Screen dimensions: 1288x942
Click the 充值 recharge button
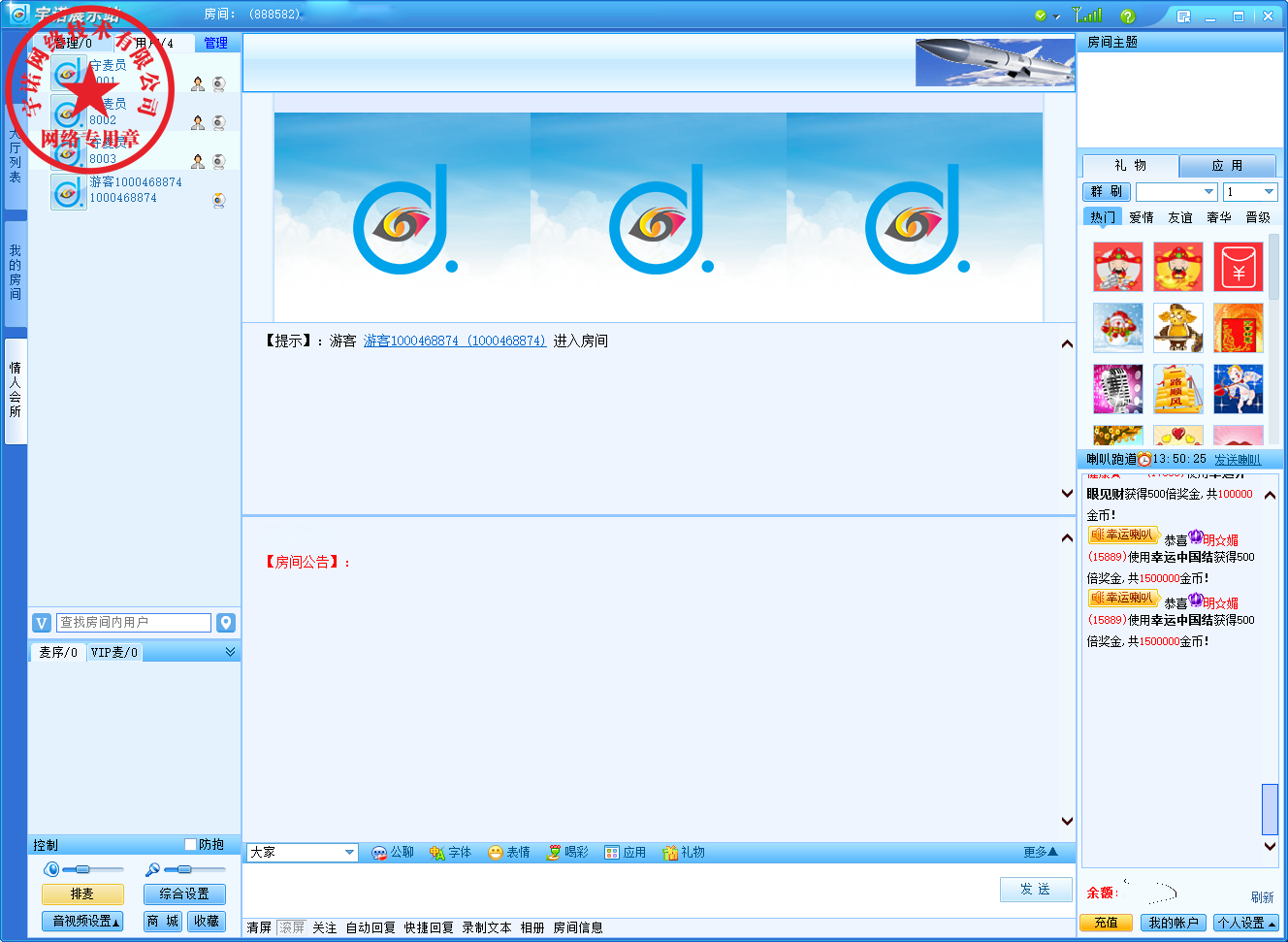pyautogui.click(x=1106, y=923)
